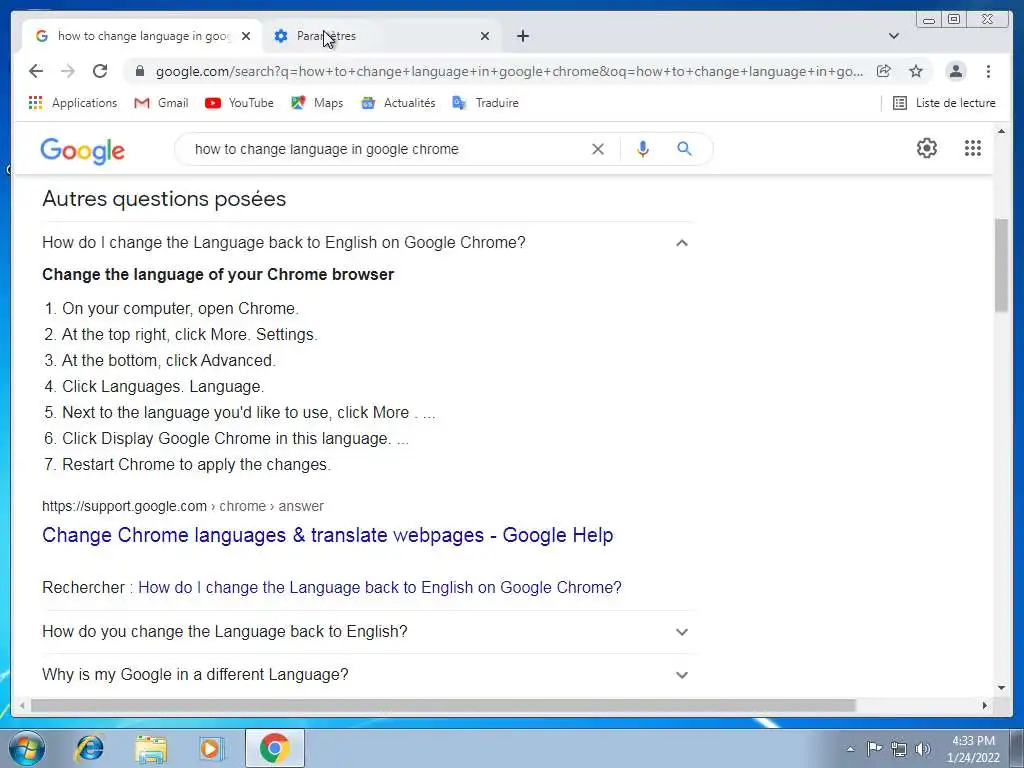Close the Paramètres tab
The width and height of the screenshot is (1024, 768).
click(485, 36)
